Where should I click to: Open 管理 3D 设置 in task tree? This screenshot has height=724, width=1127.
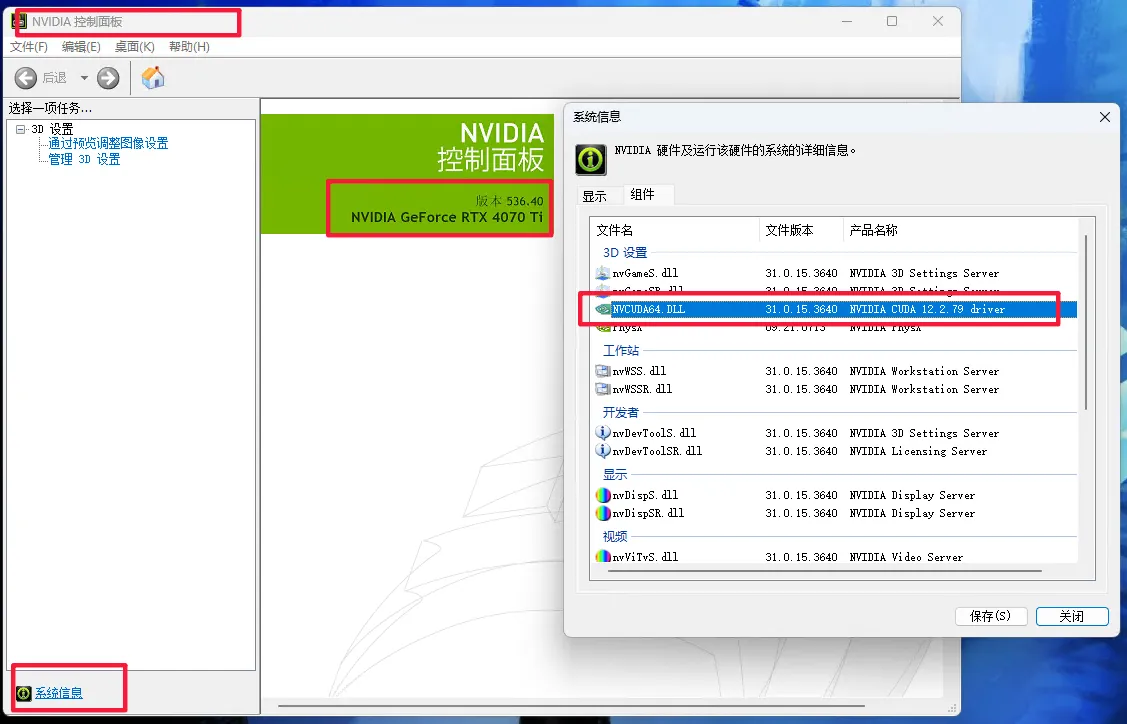click(x=84, y=160)
